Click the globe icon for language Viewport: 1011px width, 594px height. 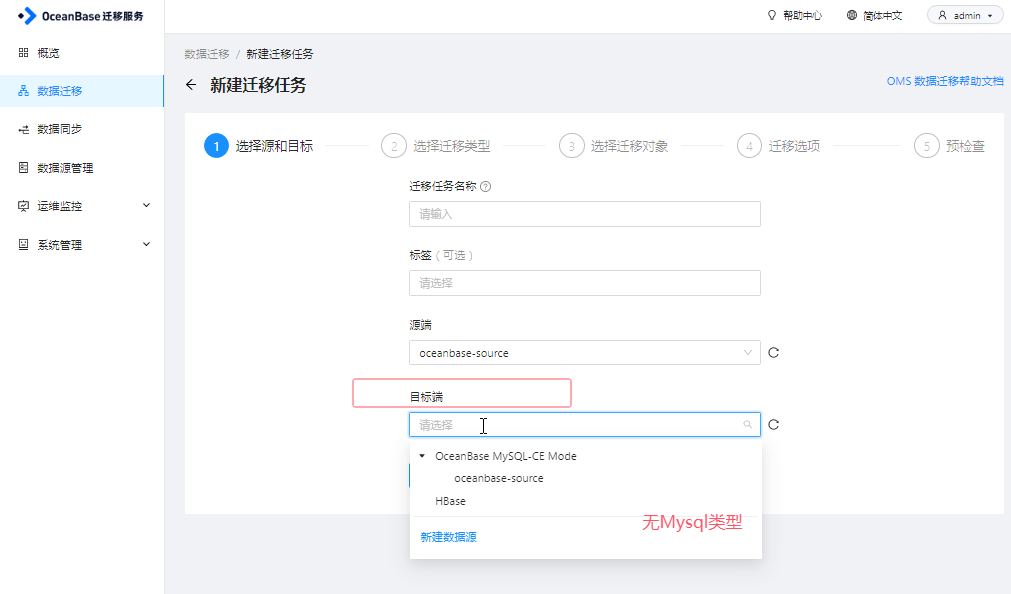852,15
